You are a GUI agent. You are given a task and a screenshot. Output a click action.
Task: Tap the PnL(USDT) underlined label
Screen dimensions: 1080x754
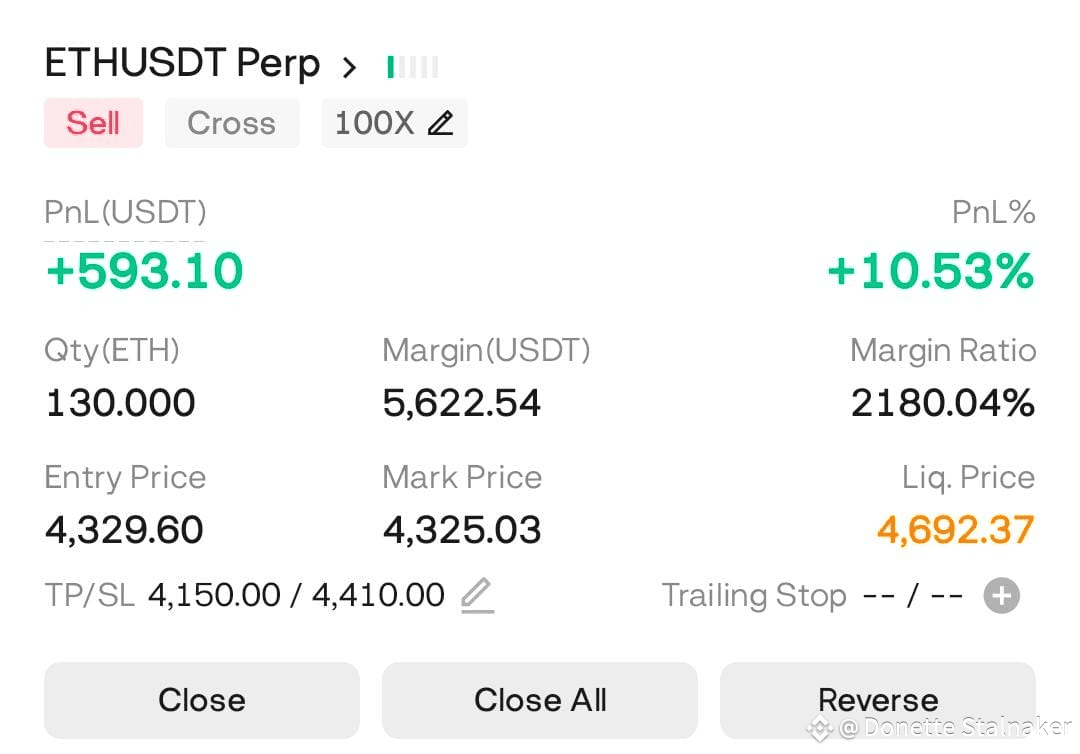click(x=125, y=212)
